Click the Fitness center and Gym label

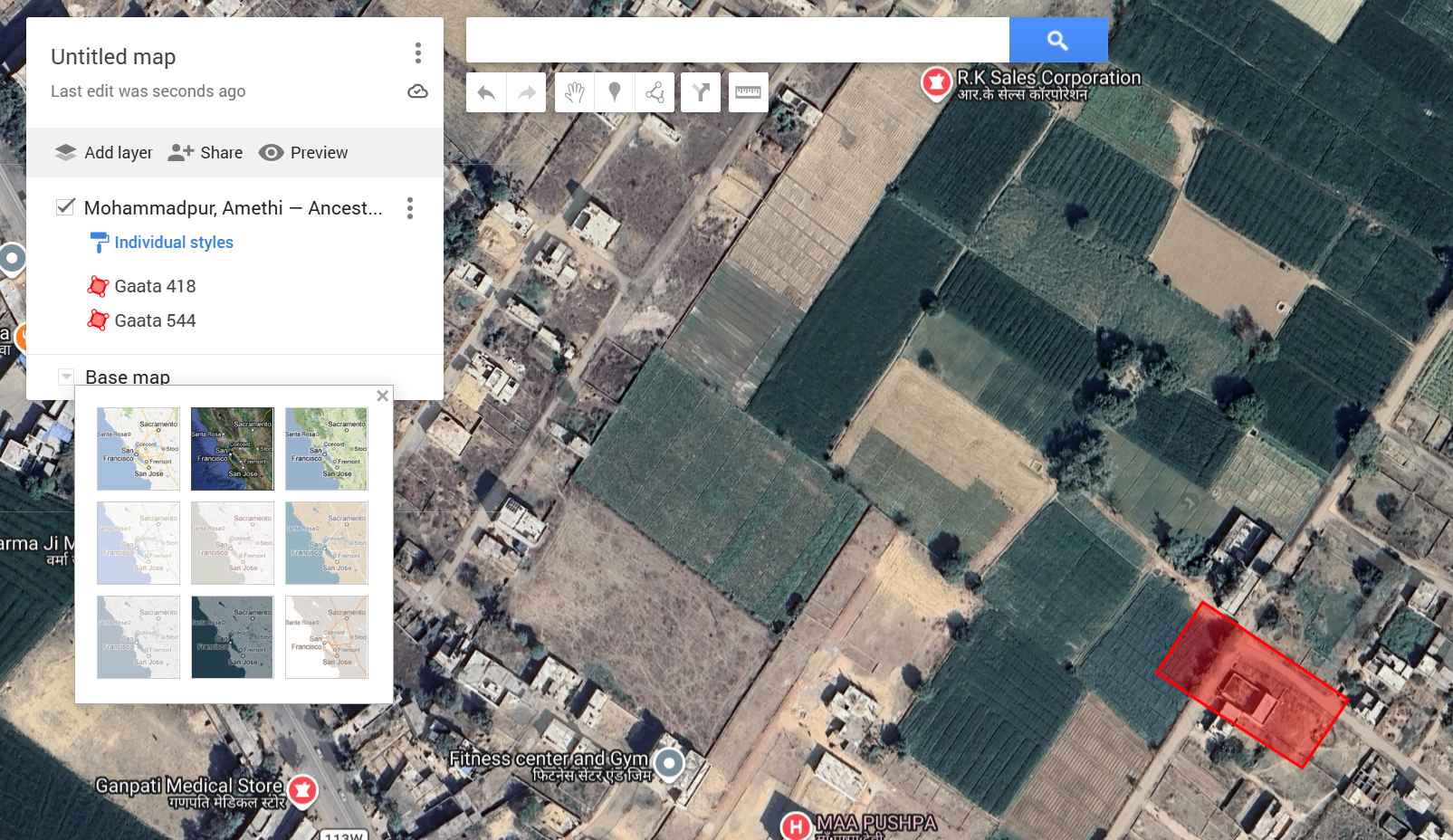(550, 766)
